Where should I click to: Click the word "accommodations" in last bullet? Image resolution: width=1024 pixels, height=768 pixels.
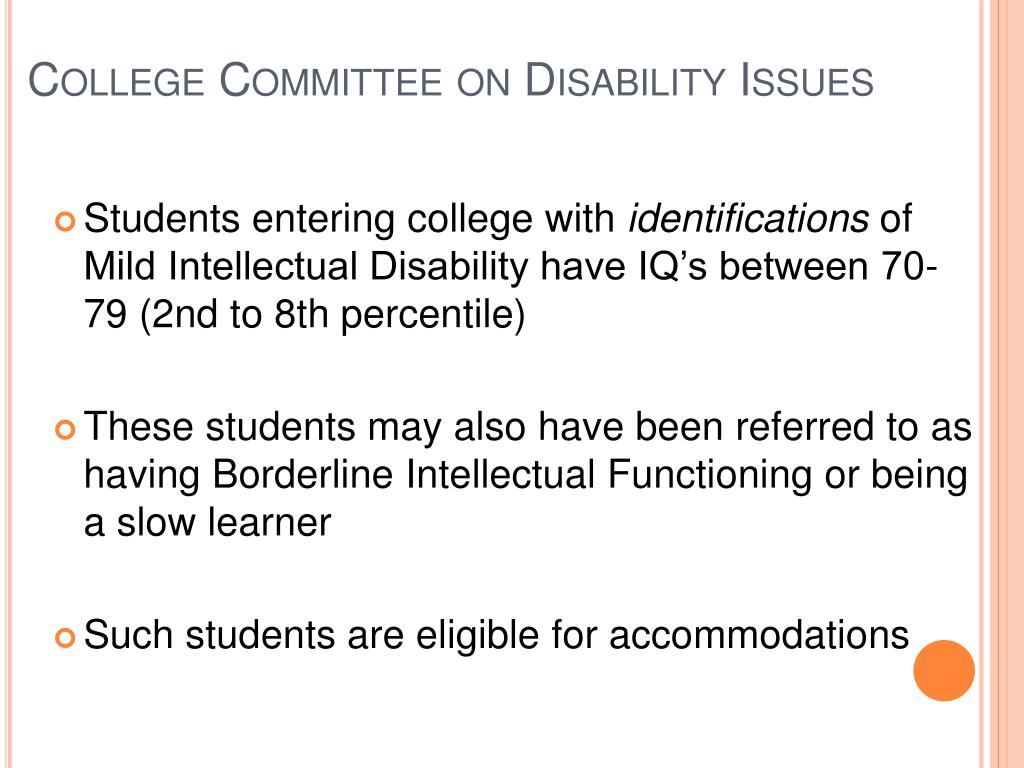pyautogui.click(x=759, y=635)
